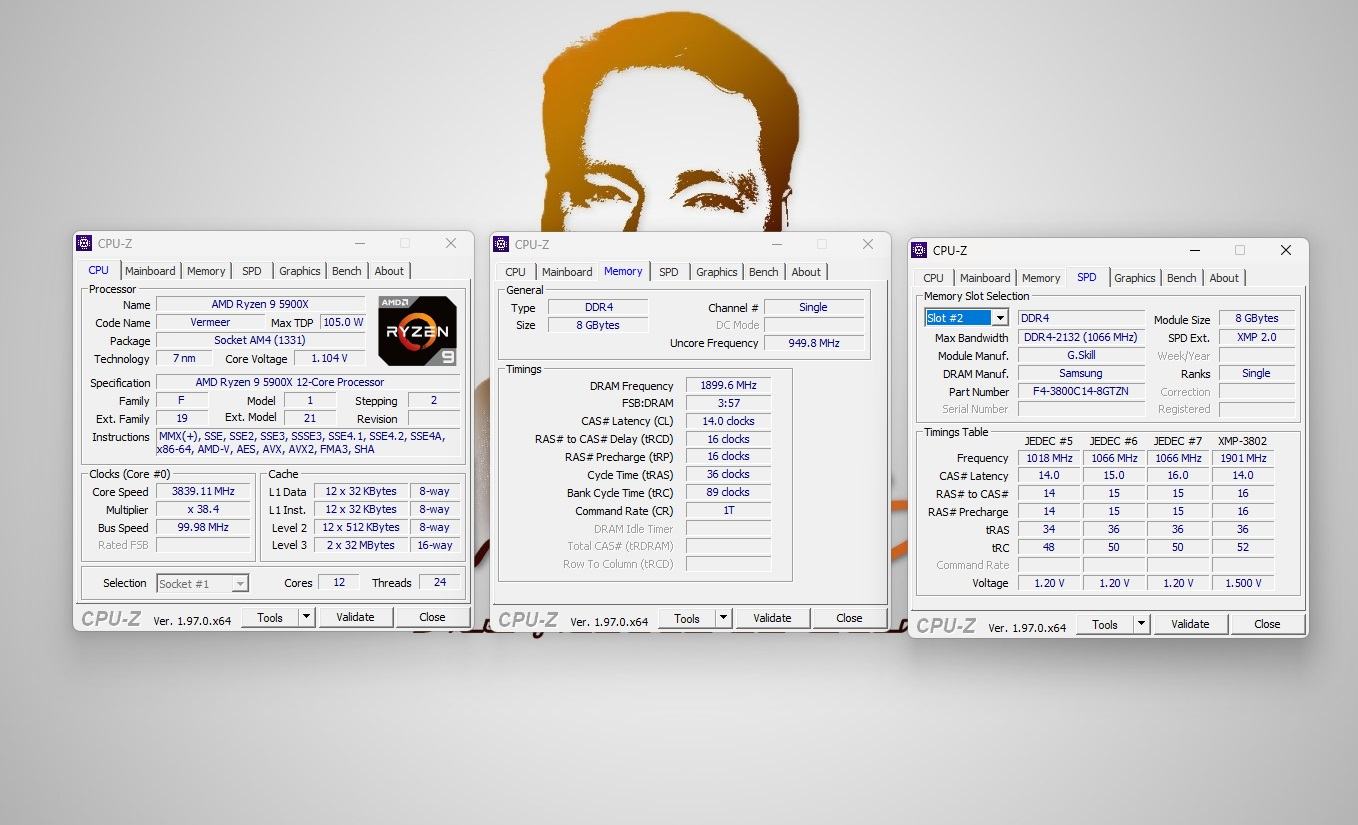Select Graphics tab in middle window
Screen dimensions: 1358x825
coord(717,272)
